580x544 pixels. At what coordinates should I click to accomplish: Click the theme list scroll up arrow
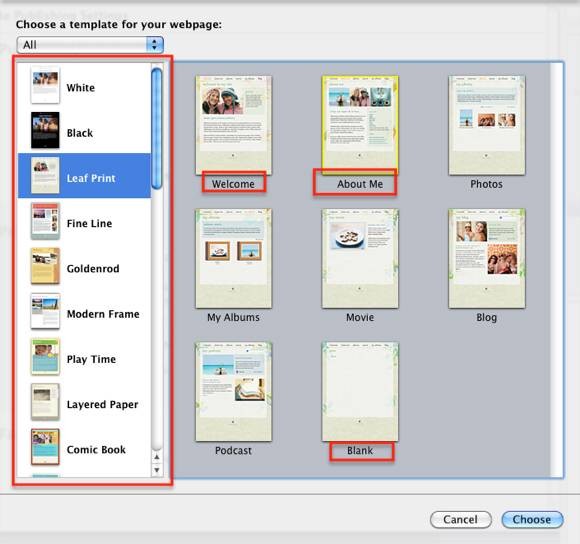click(157, 457)
